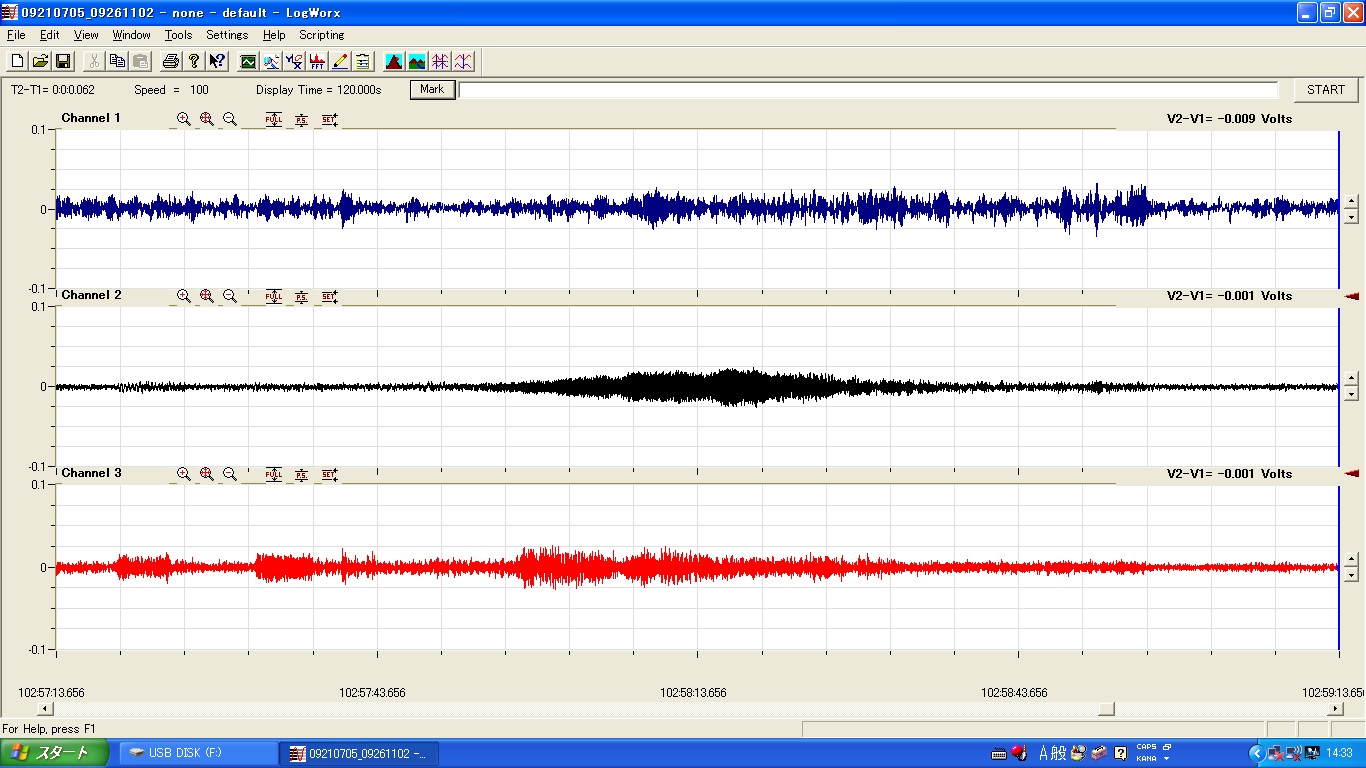Click the FULL scale icon for Channel 3
This screenshot has height=768, width=1366.
point(274,474)
